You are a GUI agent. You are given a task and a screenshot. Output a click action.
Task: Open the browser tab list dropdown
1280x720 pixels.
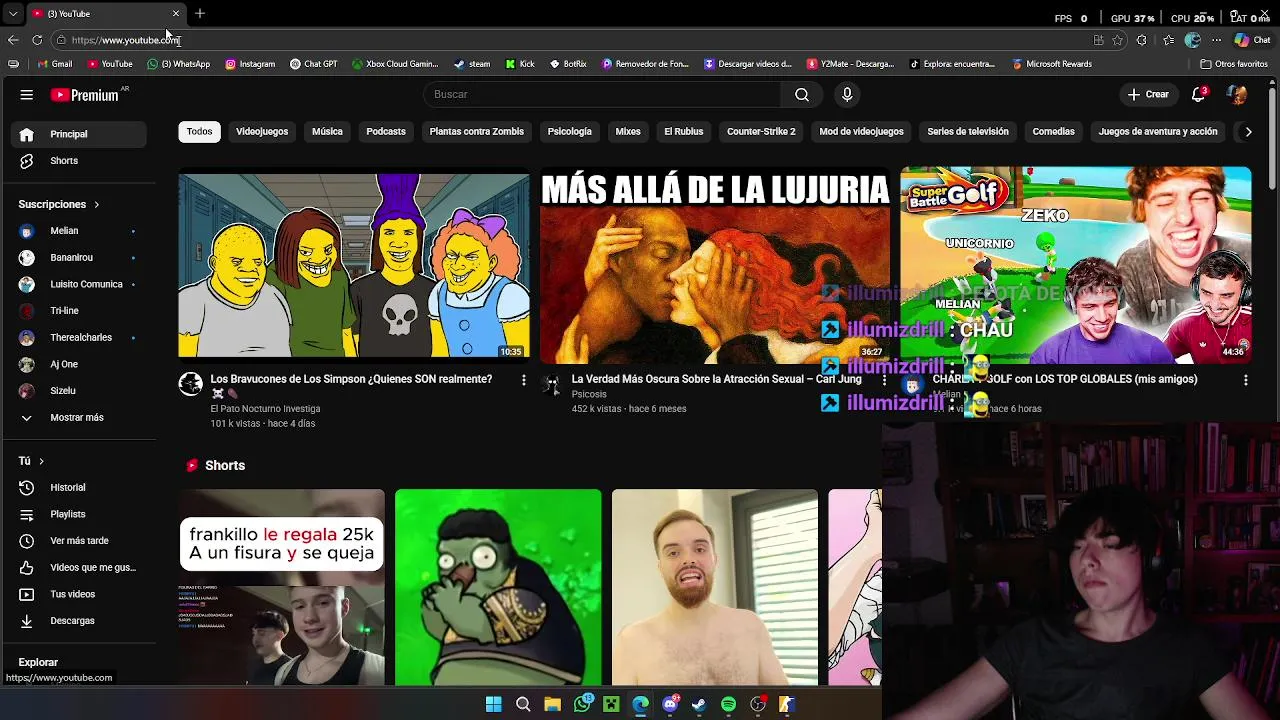(13, 13)
